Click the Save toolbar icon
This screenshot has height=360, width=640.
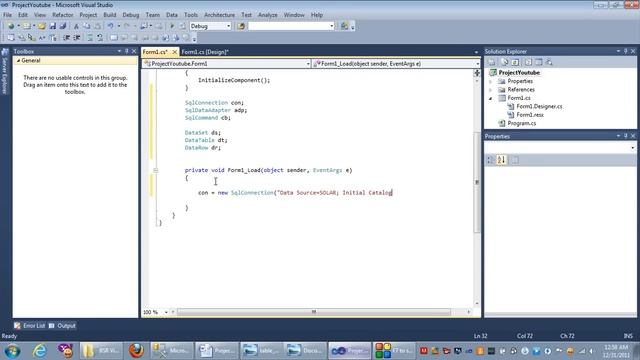52,26
